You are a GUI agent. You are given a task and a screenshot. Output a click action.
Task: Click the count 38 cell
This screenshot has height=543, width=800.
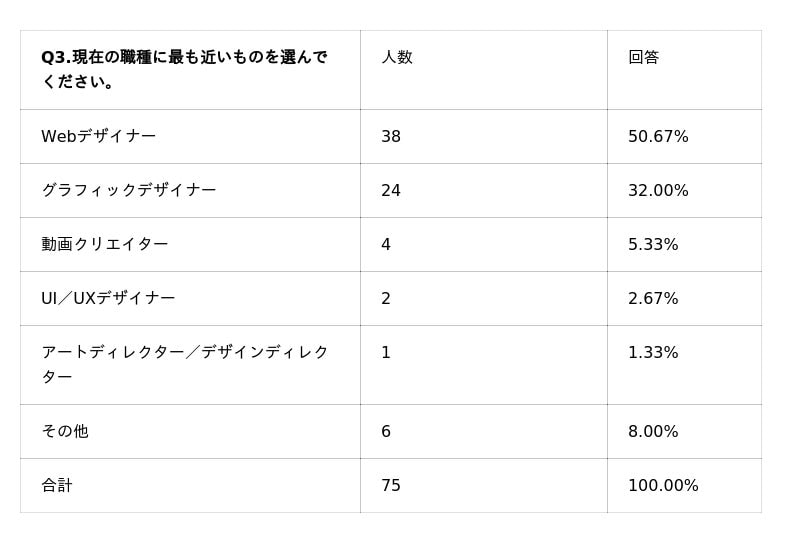391,136
